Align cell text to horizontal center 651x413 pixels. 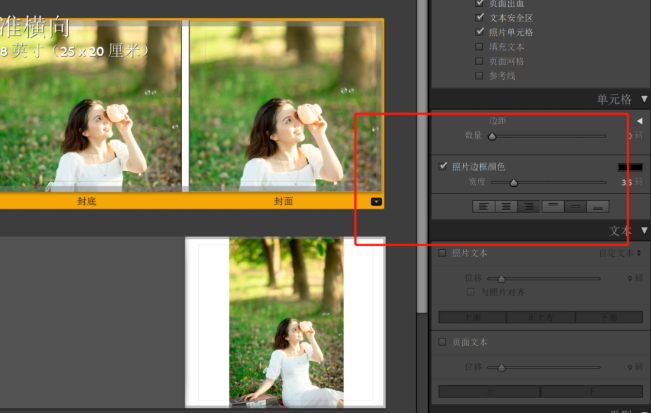[x=506, y=206]
